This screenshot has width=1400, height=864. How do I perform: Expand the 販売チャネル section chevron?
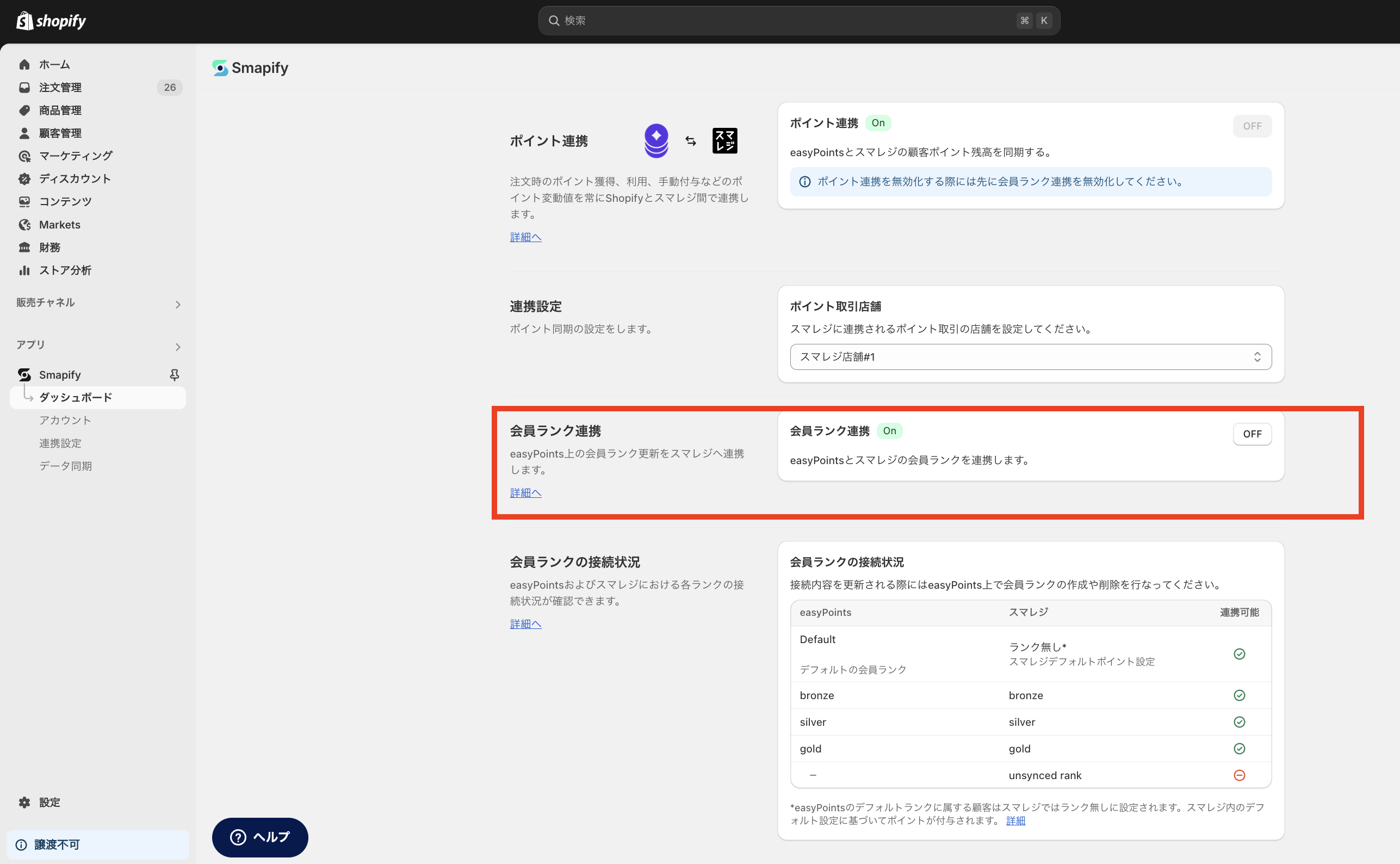[178, 305]
